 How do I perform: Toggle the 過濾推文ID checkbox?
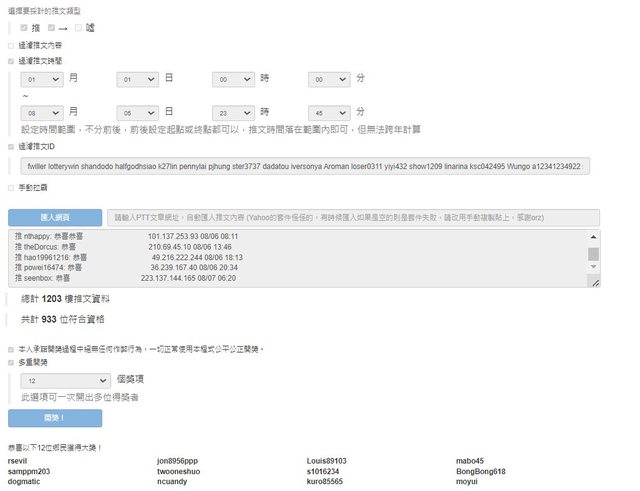11,146
